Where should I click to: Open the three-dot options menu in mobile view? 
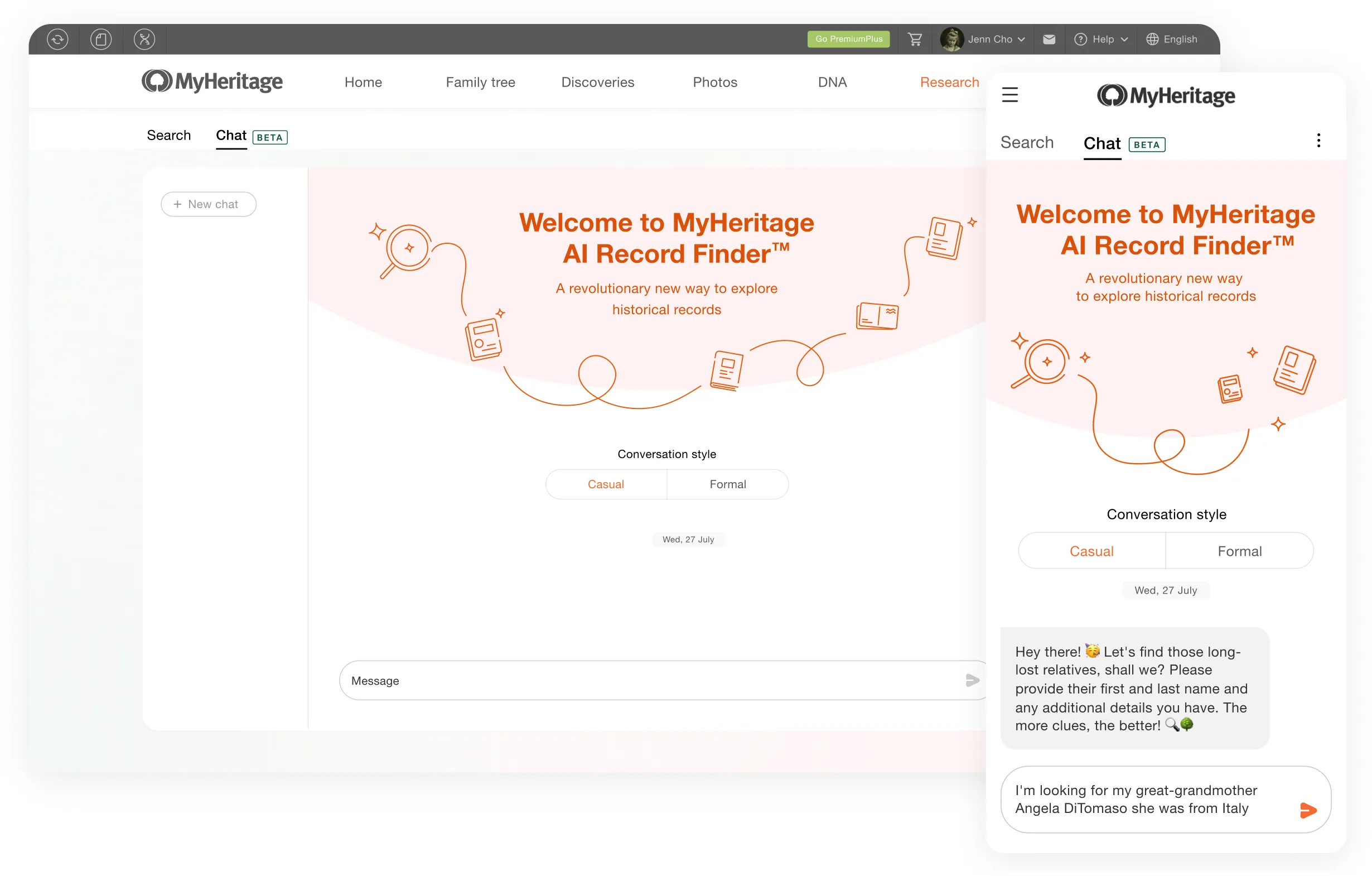tap(1318, 141)
